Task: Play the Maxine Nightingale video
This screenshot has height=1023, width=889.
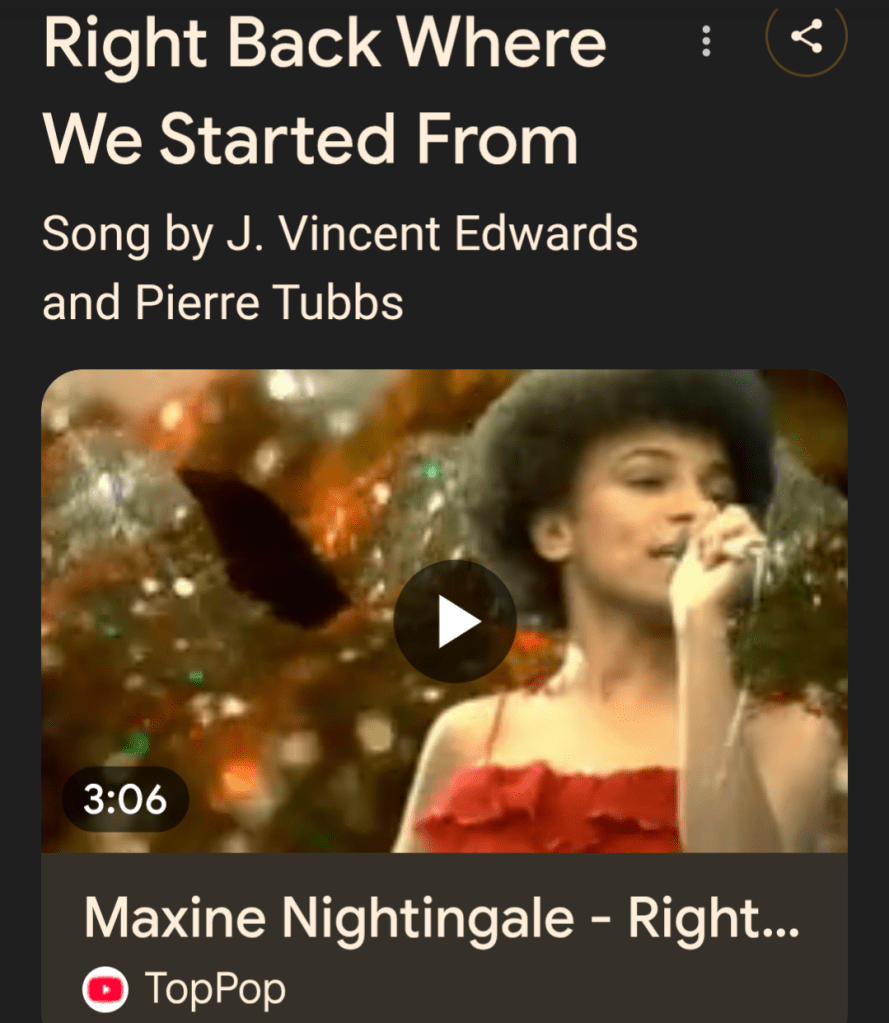Action: tap(455, 621)
